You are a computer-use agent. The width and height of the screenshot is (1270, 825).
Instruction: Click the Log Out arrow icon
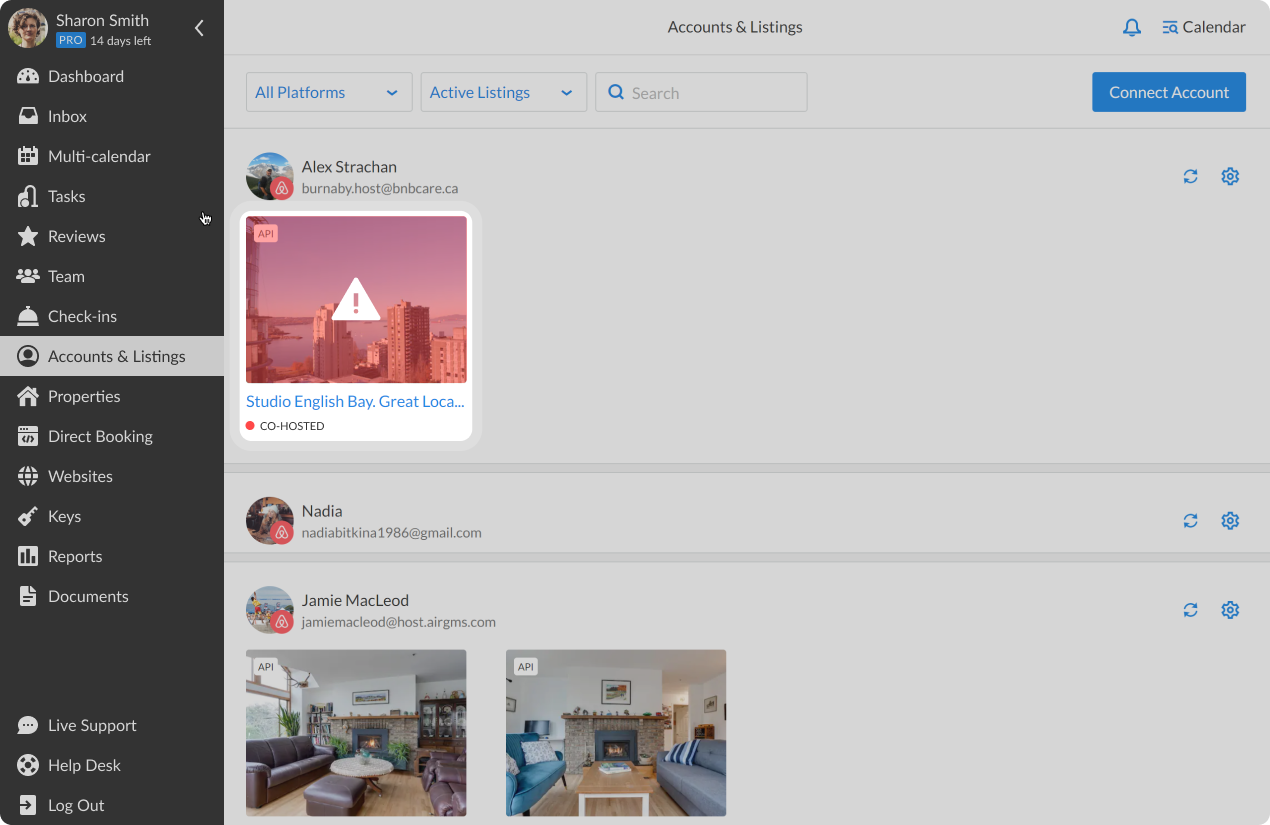[x=28, y=805]
